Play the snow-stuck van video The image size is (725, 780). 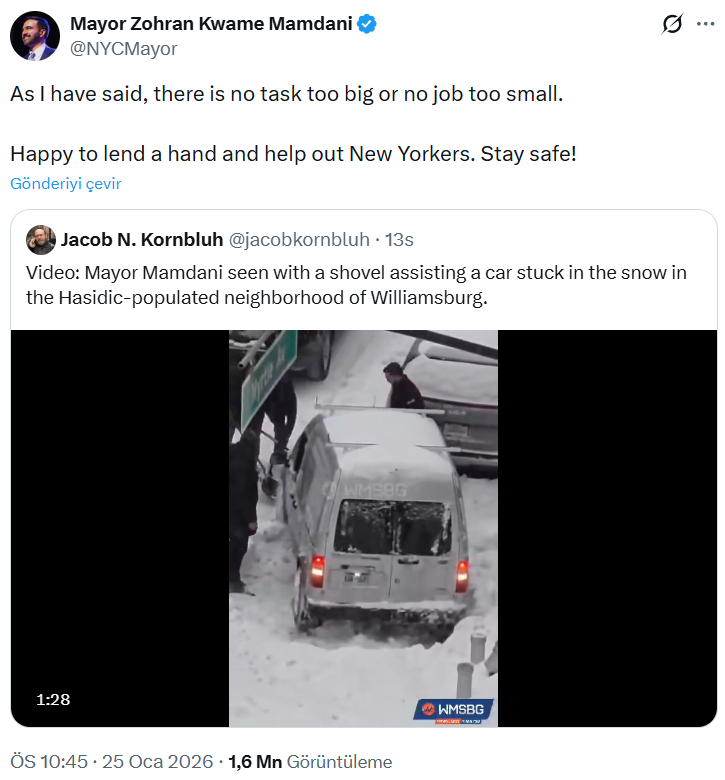(364, 528)
